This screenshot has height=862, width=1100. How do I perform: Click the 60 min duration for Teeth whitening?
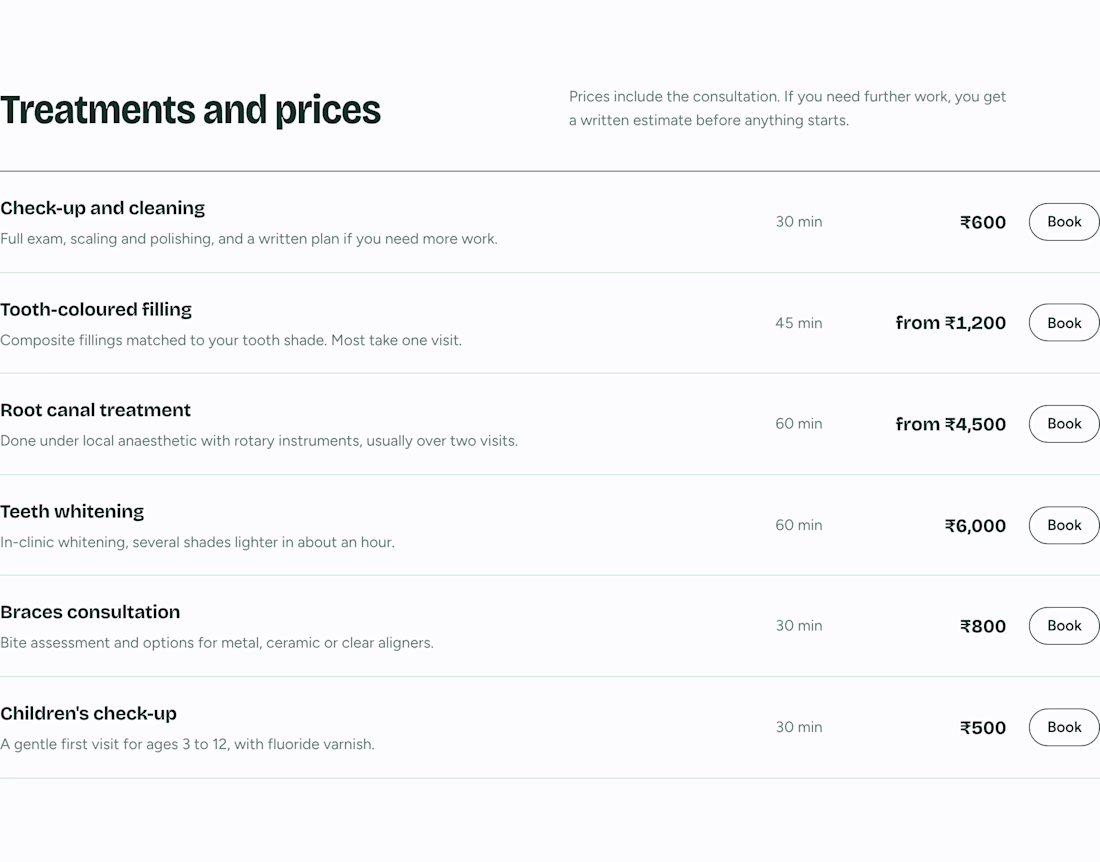pos(798,525)
